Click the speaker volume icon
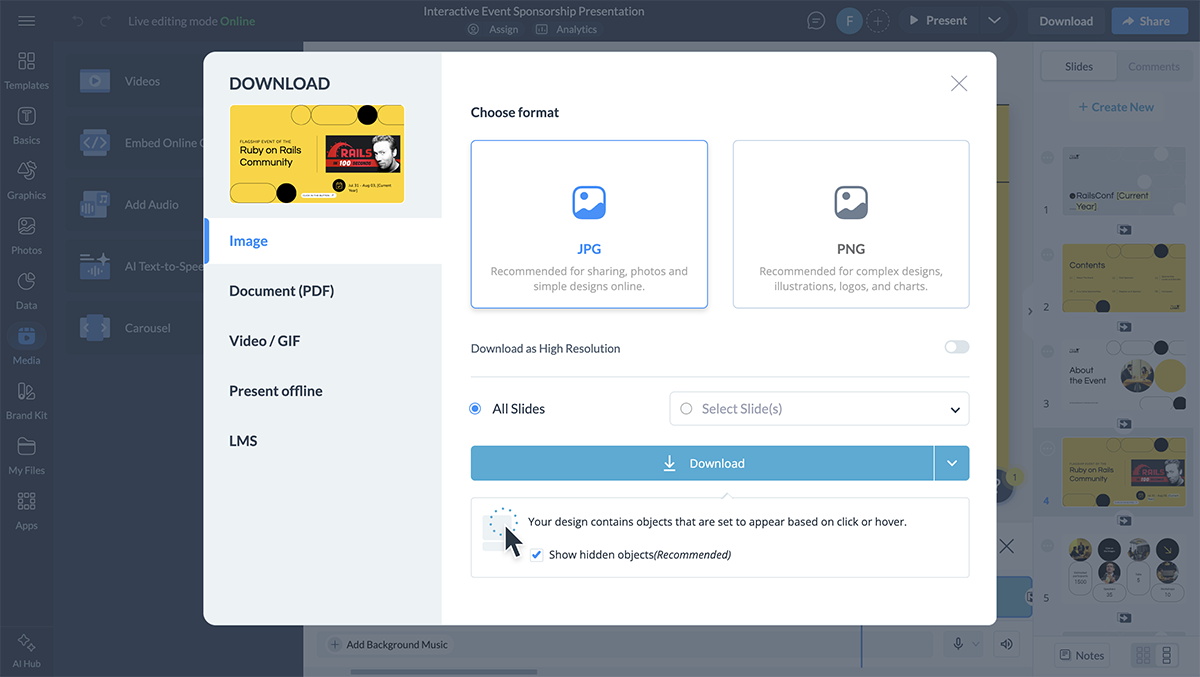The height and width of the screenshot is (677, 1200). (x=1006, y=645)
